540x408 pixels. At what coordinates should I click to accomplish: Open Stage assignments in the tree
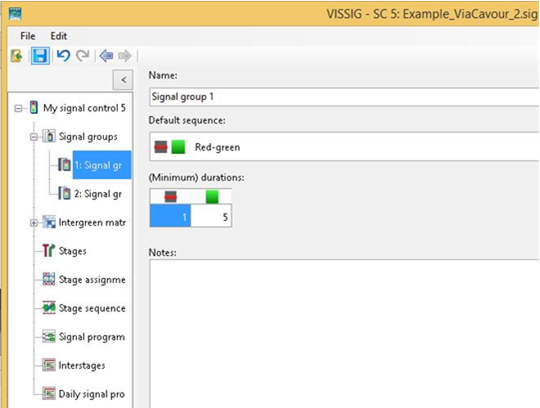pyautogui.click(x=92, y=280)
